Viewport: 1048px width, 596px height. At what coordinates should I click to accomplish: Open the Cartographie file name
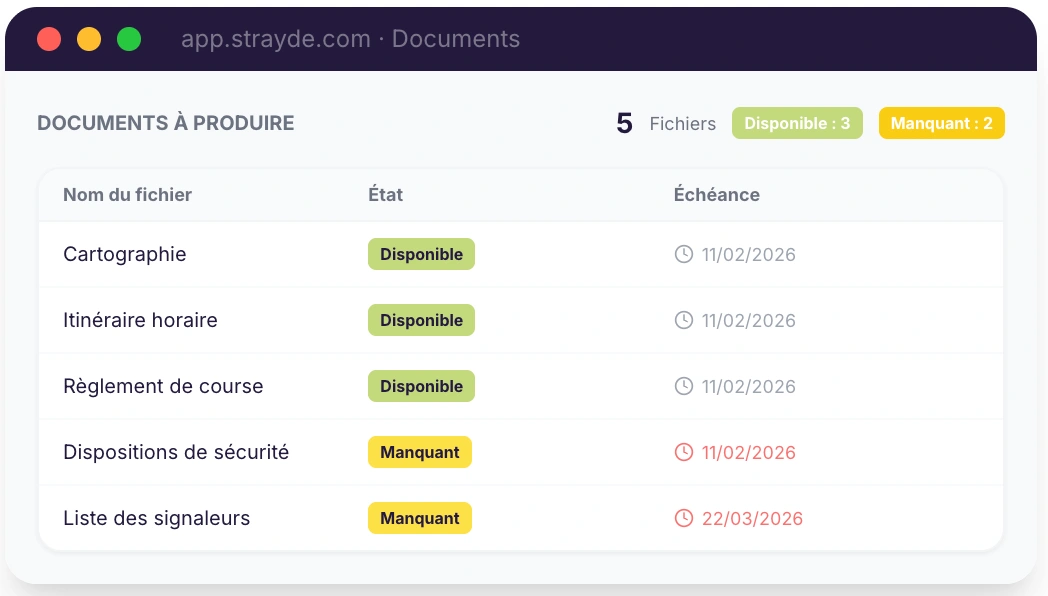tap(125, 254)
